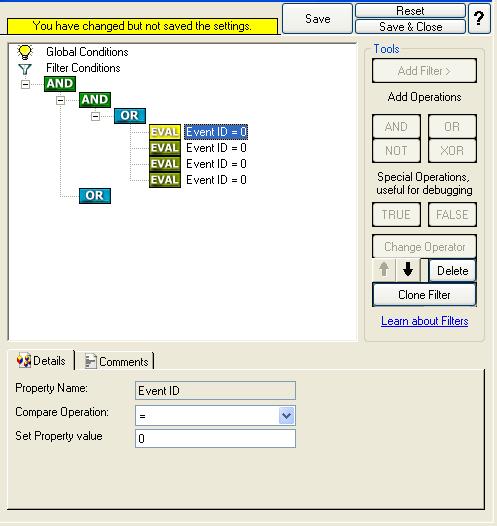
Task: Select the highlighted yellow EVAL node icon
Action: click(165, 132)
